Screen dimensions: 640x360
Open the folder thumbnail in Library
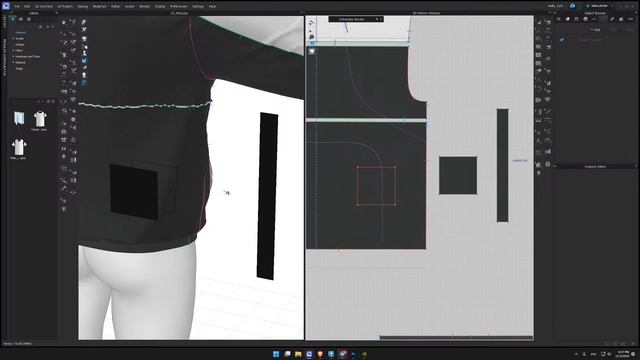19,118
